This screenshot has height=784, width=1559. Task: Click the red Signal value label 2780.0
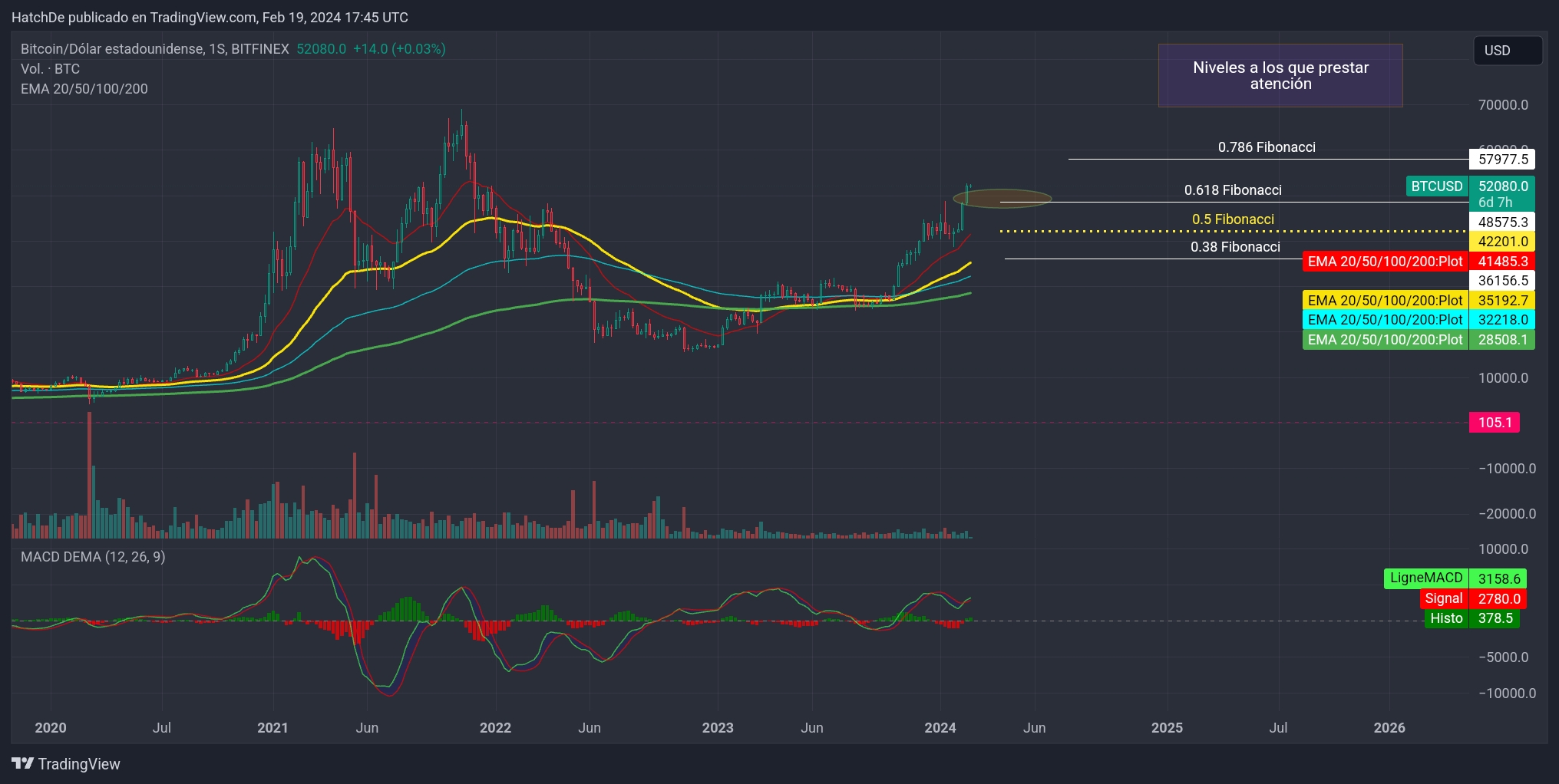(1473, 598)
